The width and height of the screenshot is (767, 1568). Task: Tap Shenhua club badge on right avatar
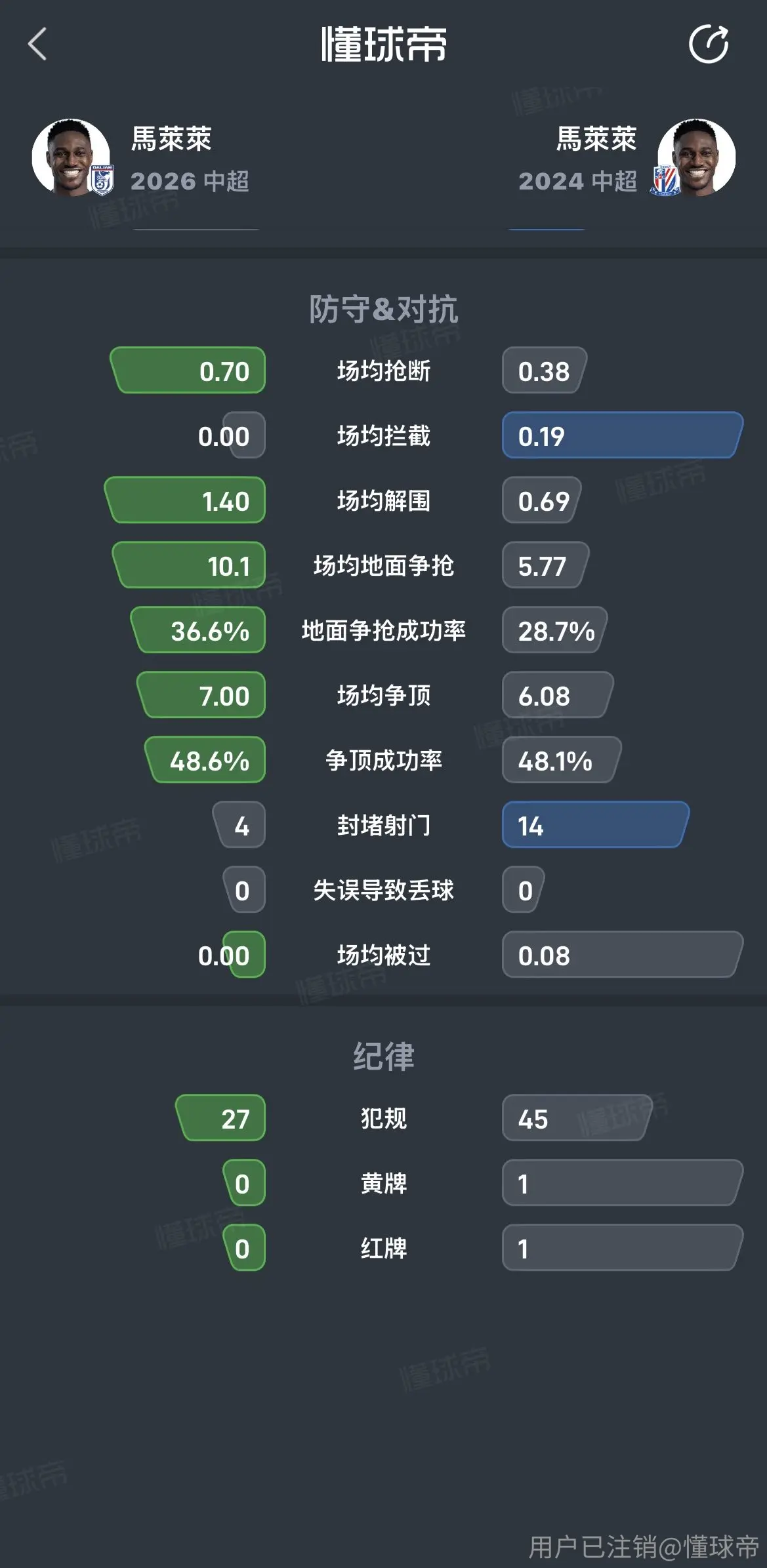(665, 180)
